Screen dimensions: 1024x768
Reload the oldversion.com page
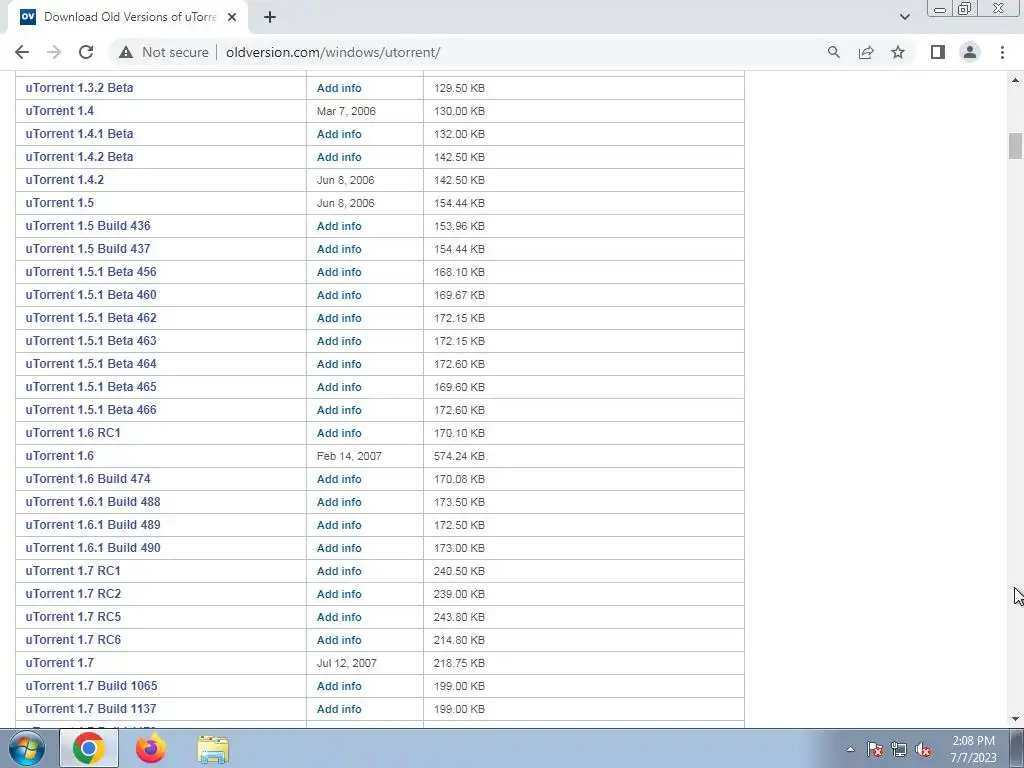[x=86, y=52]
